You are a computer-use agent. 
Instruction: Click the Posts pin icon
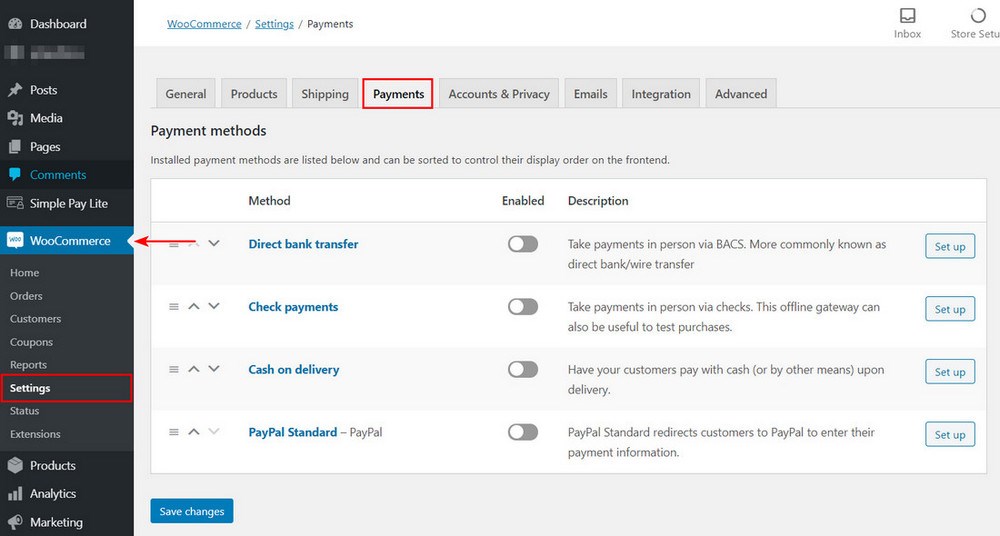(15, 90)
